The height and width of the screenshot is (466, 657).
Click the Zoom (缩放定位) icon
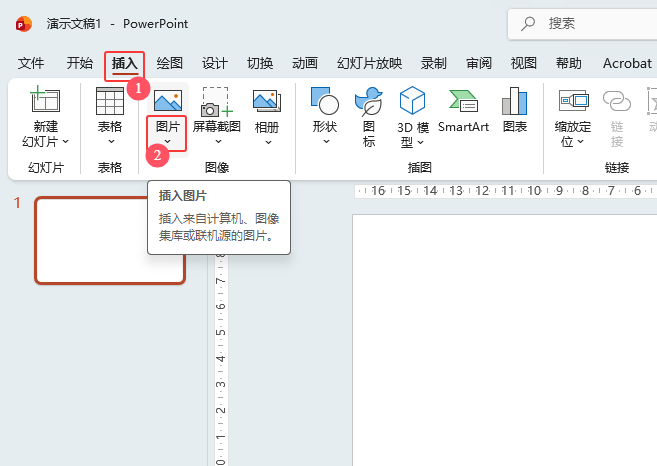coord(574,101)
